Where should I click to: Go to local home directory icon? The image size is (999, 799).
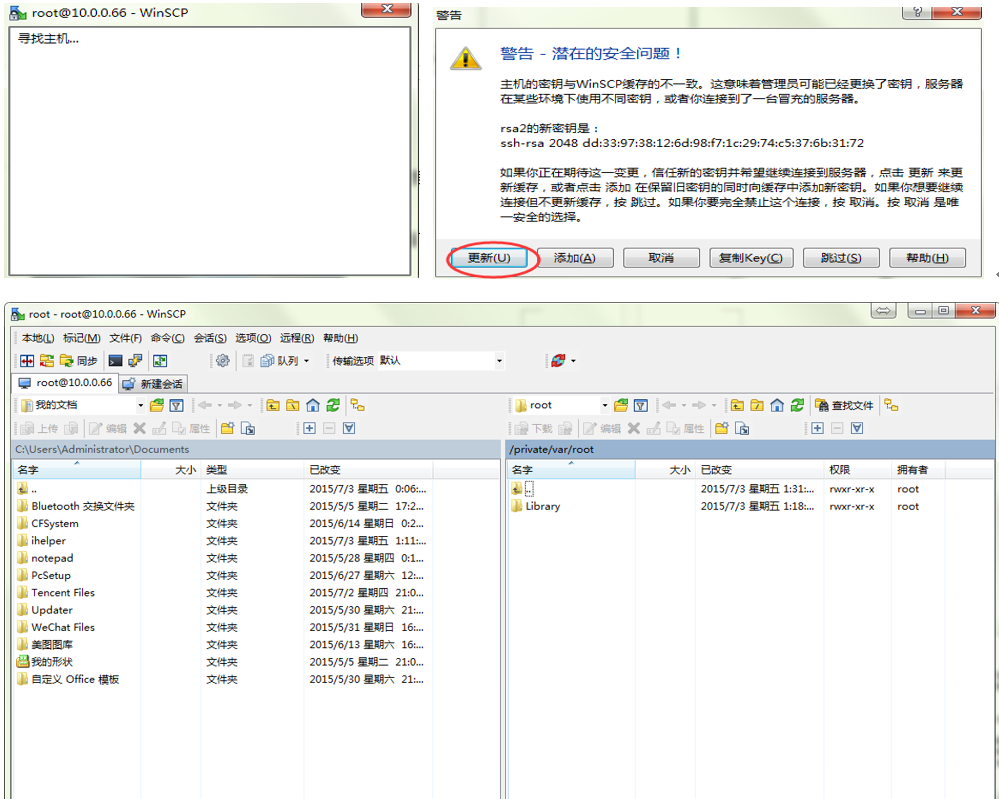pyautogui.click(x=313, y=405)
